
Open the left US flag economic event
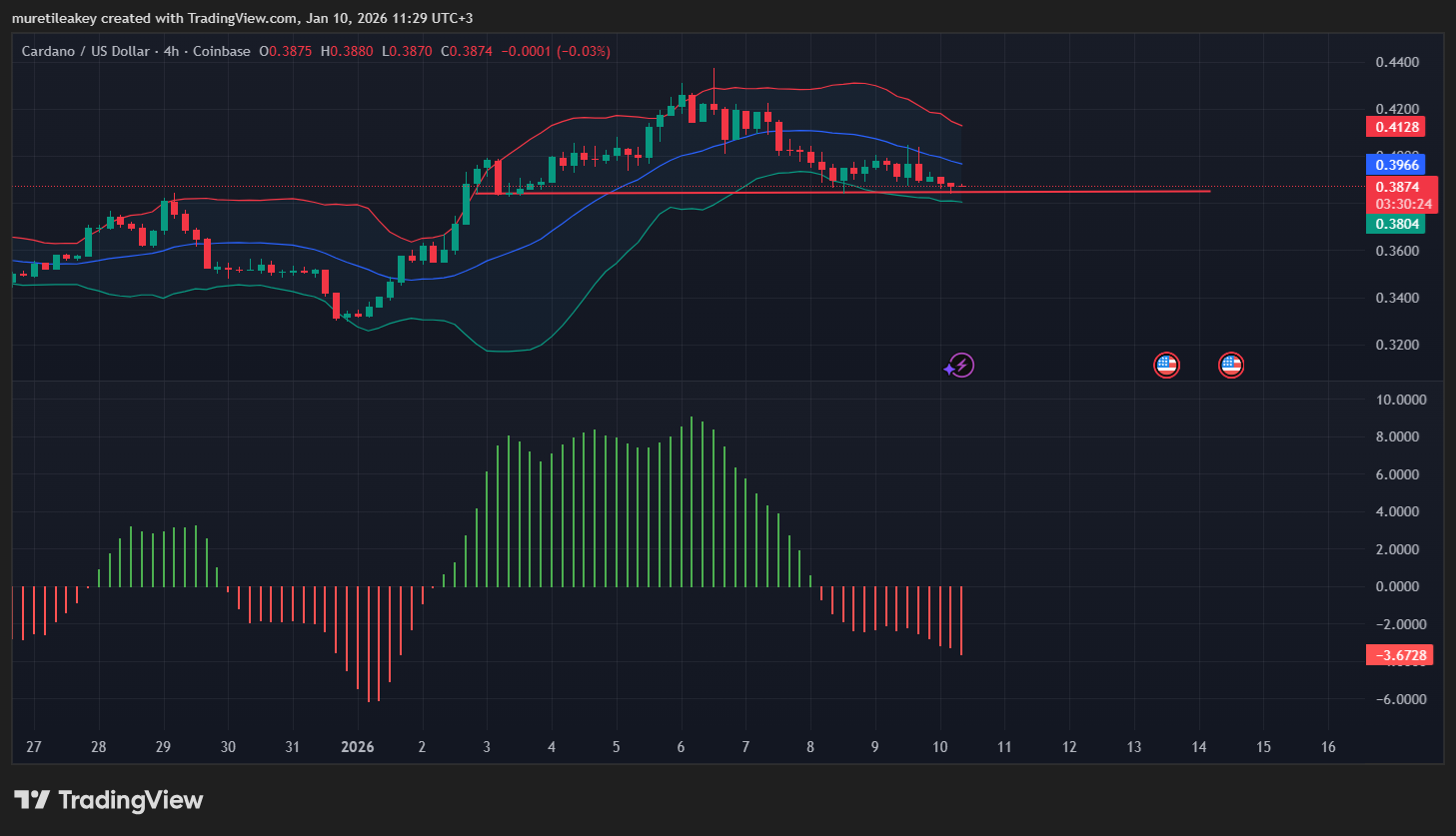tap(1166, 366)
